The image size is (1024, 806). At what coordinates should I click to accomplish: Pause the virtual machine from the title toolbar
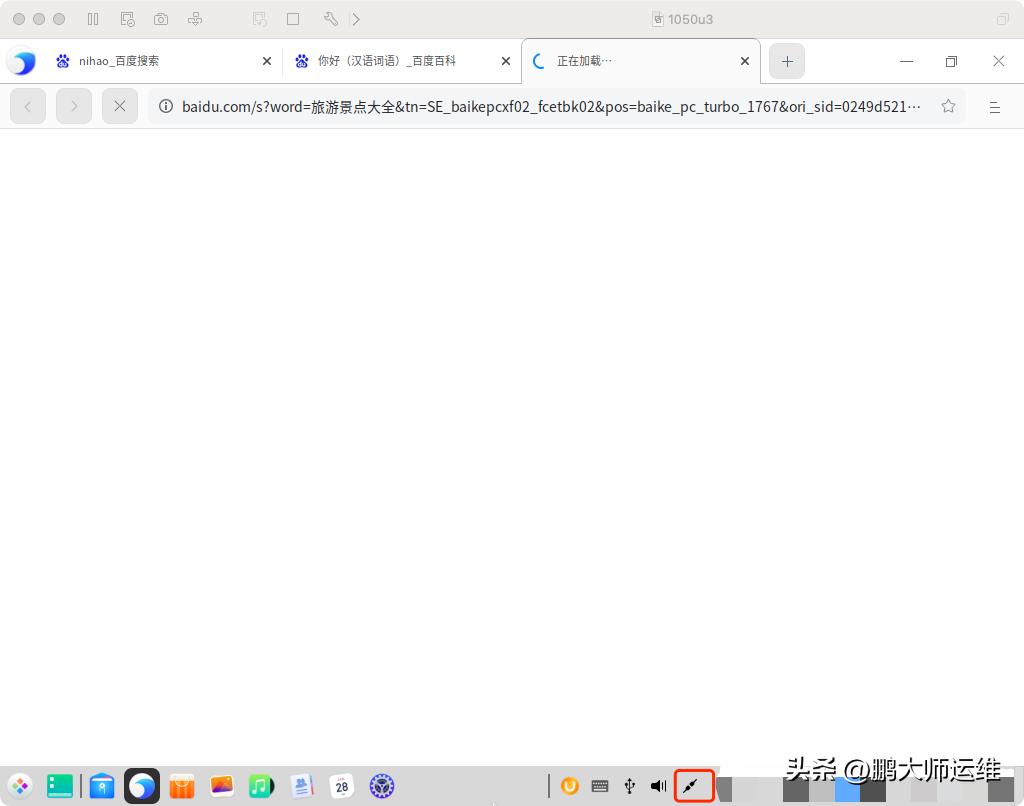coord(93,19)
